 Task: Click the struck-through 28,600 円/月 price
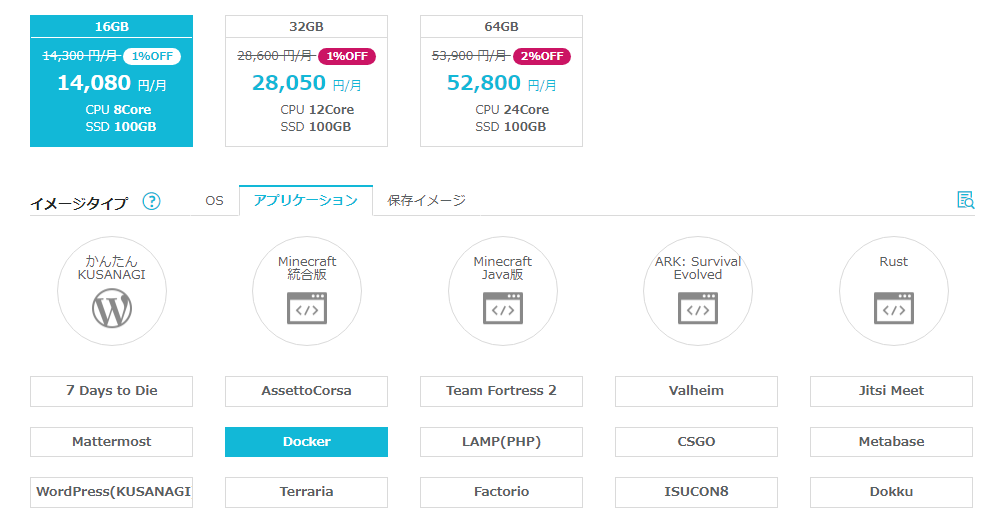276,56
